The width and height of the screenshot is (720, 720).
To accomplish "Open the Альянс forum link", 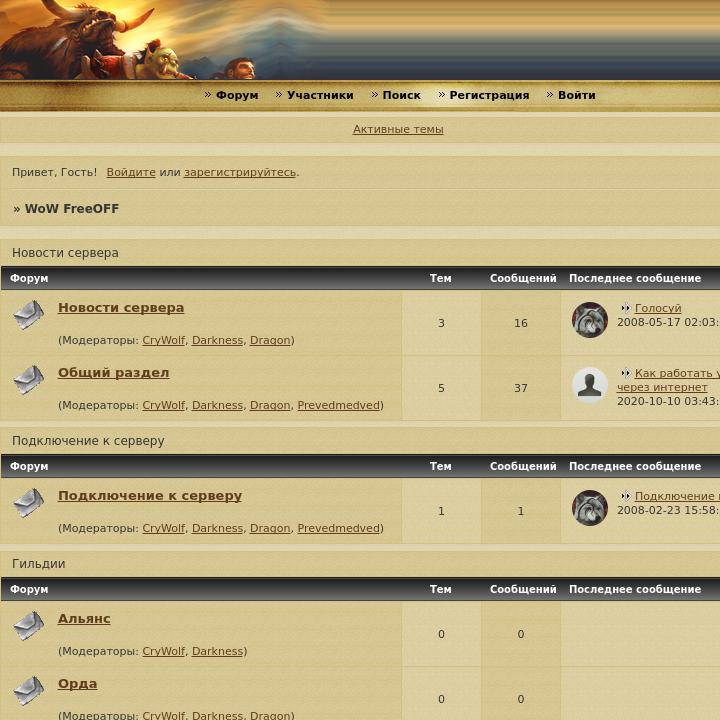I will pos(84,619).
